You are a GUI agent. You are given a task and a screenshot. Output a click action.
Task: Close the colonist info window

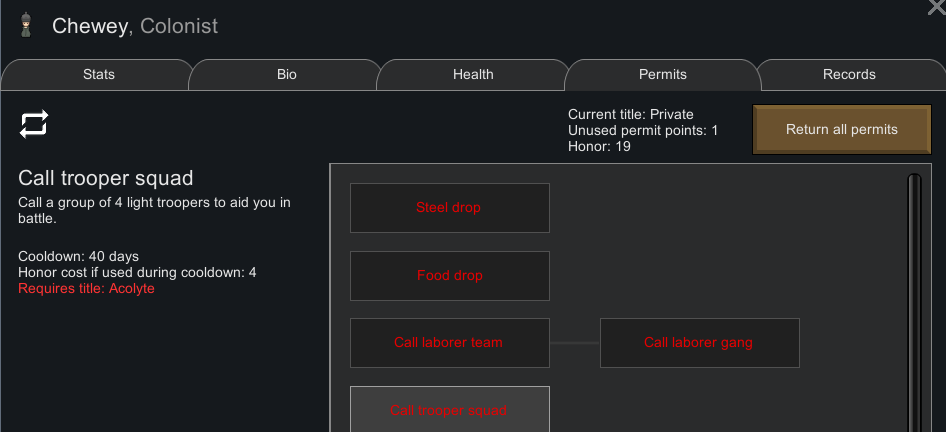click(938, 6)
